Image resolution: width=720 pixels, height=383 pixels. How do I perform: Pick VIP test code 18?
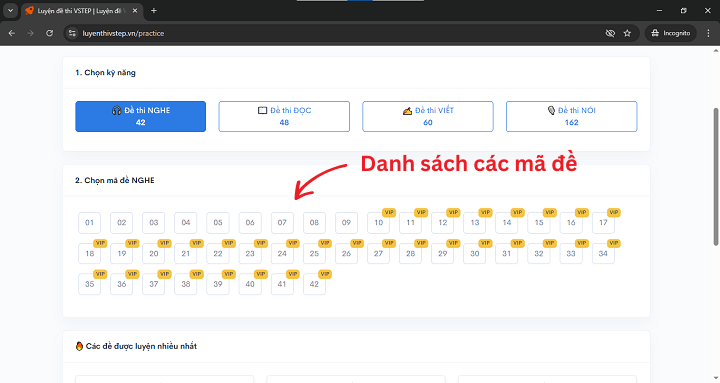[x=90, y=253]
